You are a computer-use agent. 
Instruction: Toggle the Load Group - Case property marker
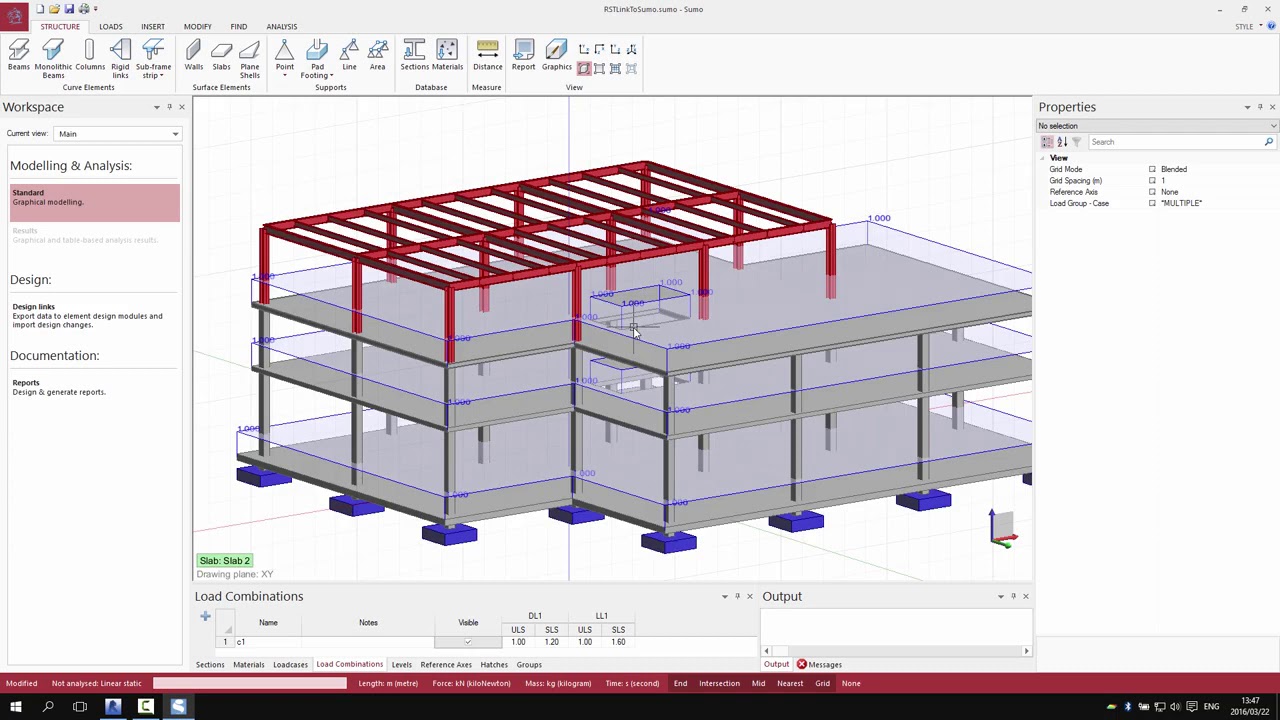(x=1152, y=204)
